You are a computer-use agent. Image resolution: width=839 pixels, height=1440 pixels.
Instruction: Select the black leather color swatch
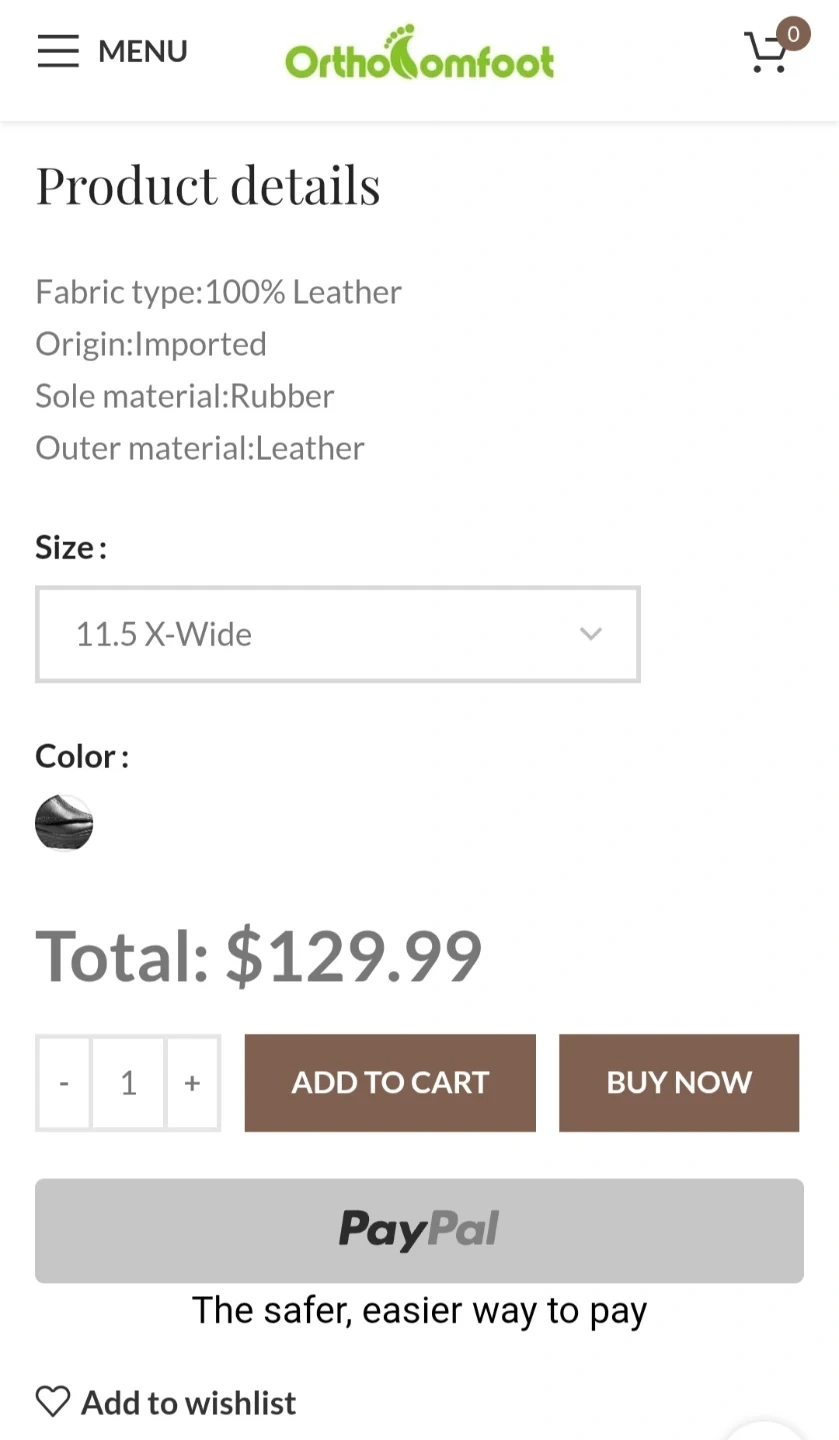point(64,823)
